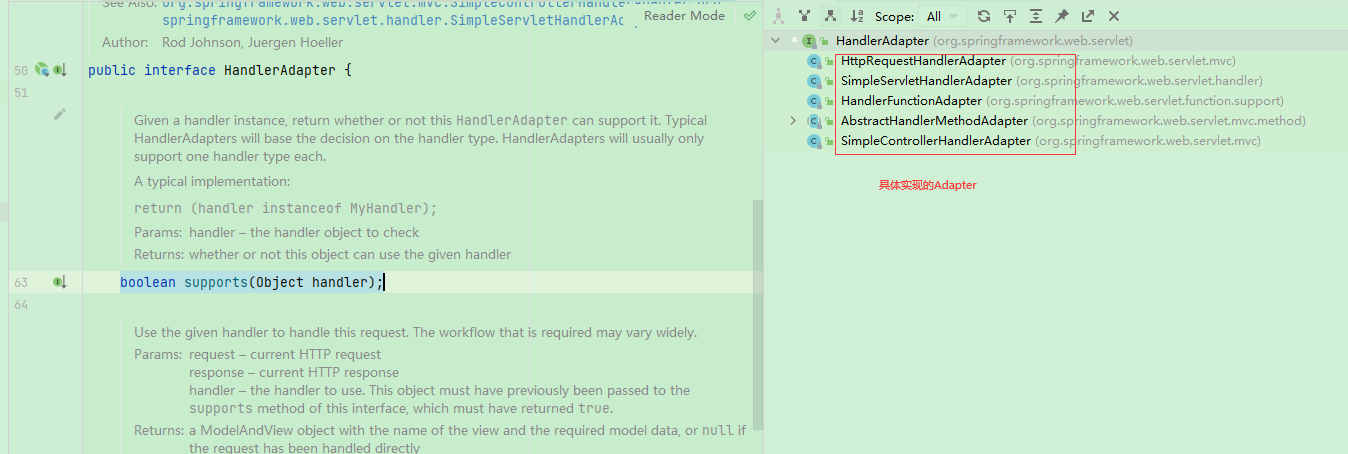Click HttpRequestHandlerAdapter class icon
The height and width of the screenshot is (454, 1348).
[814, 61]
